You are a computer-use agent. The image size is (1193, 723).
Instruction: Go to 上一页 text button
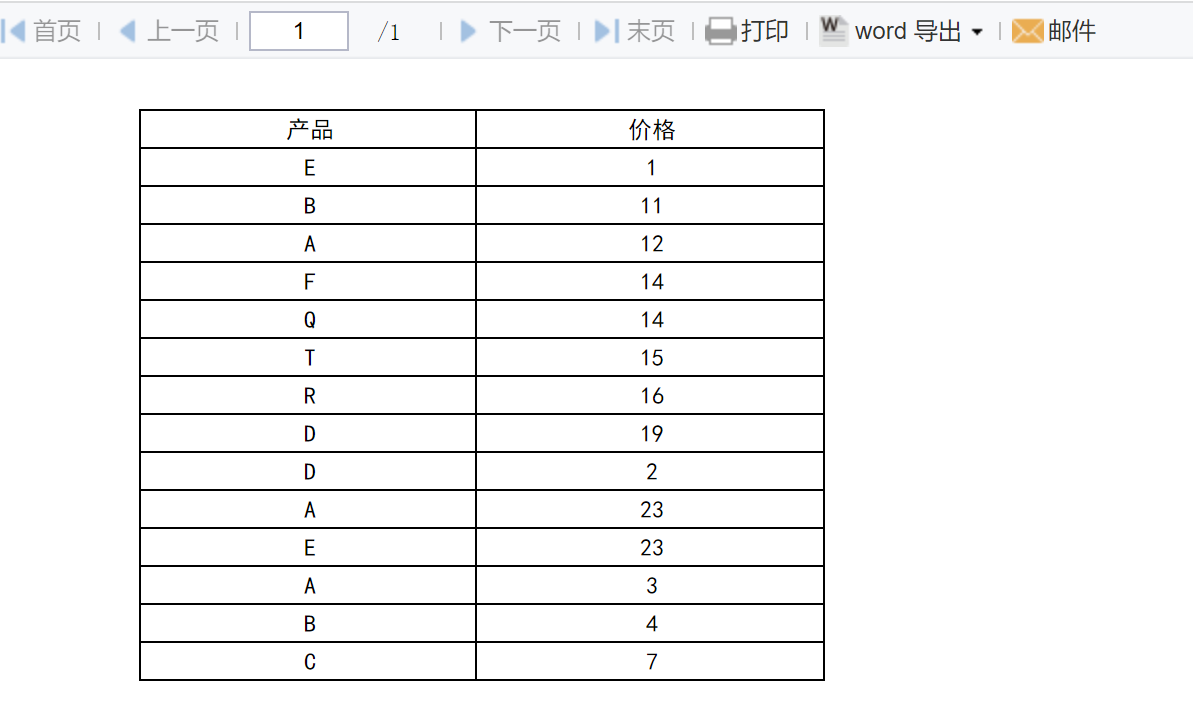[x=183, y=31]
